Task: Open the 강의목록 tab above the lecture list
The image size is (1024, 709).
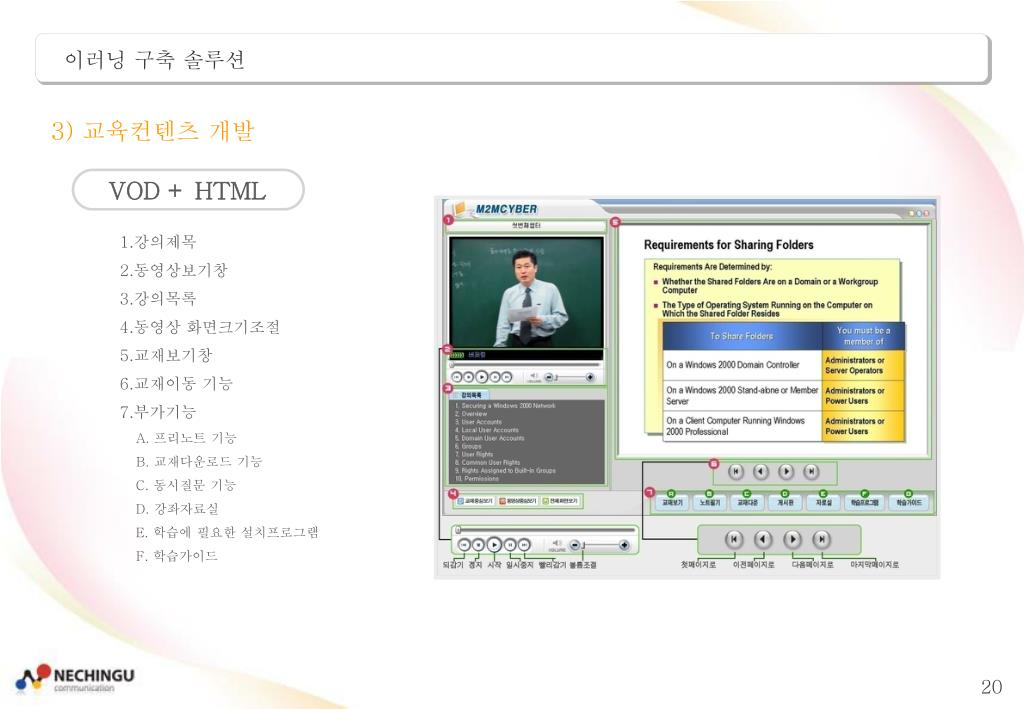Action: (x=471, y=395)
